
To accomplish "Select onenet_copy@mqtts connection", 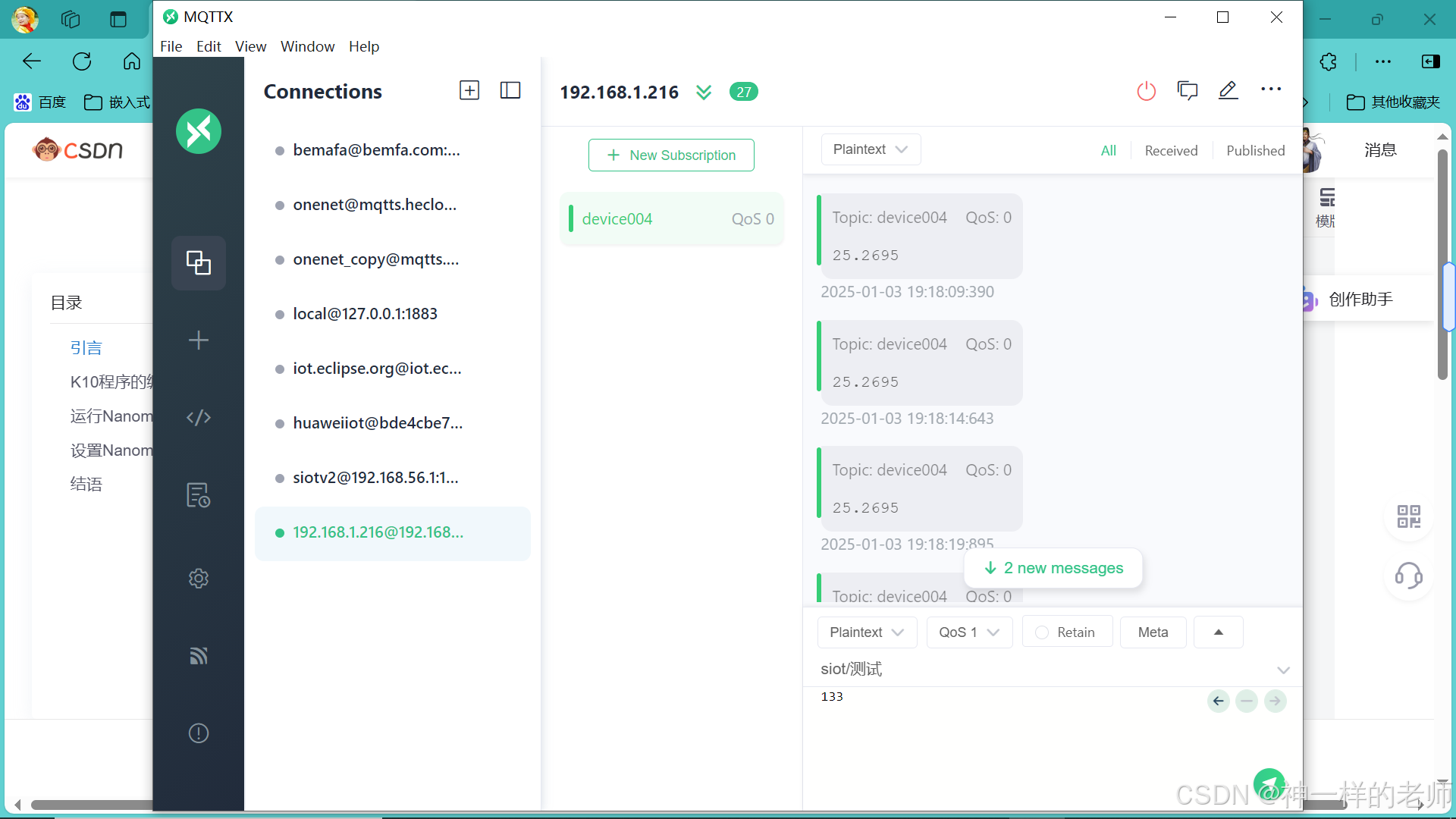I will click(393, 259).
